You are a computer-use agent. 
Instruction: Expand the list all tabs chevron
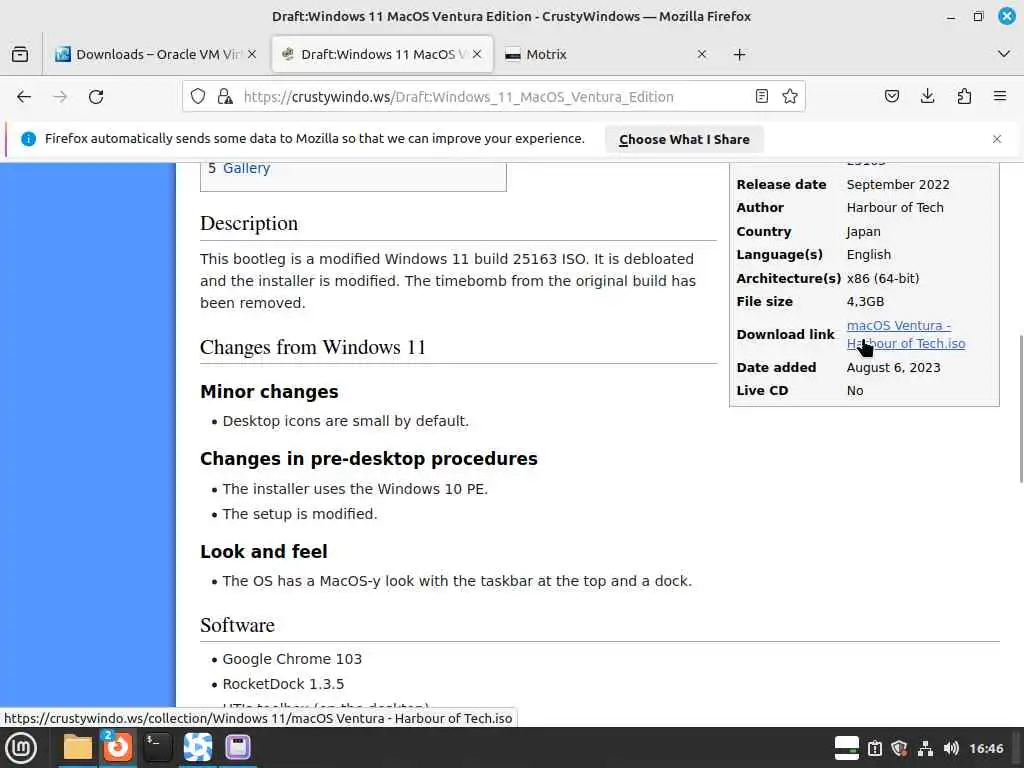[x=1004, y=54]
